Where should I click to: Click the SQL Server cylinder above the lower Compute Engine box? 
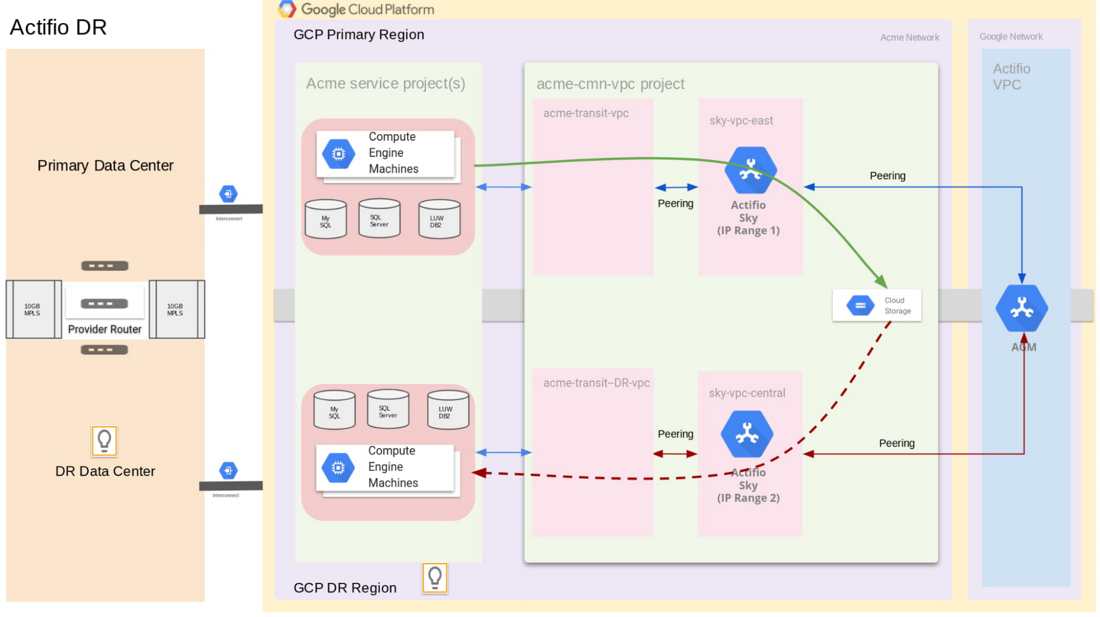click(388, 409)
